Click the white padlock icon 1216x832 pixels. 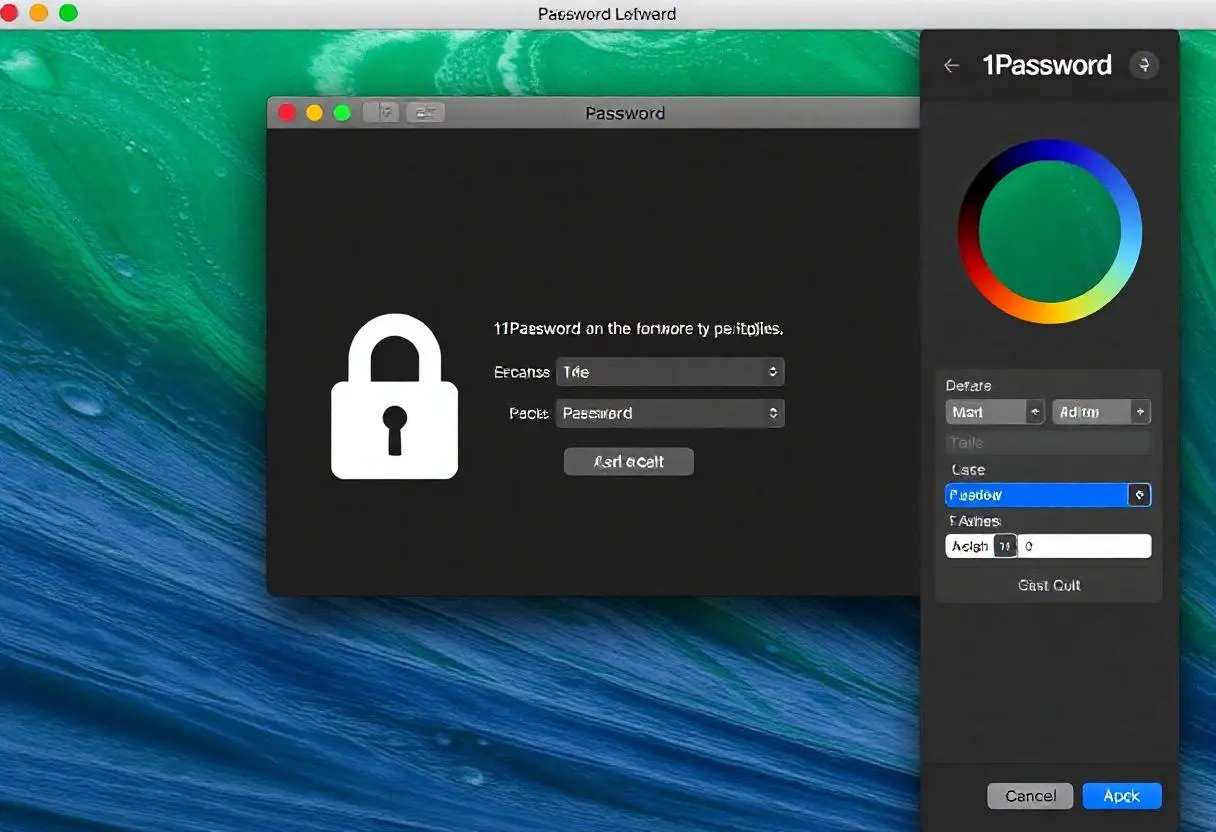(395, 396)
